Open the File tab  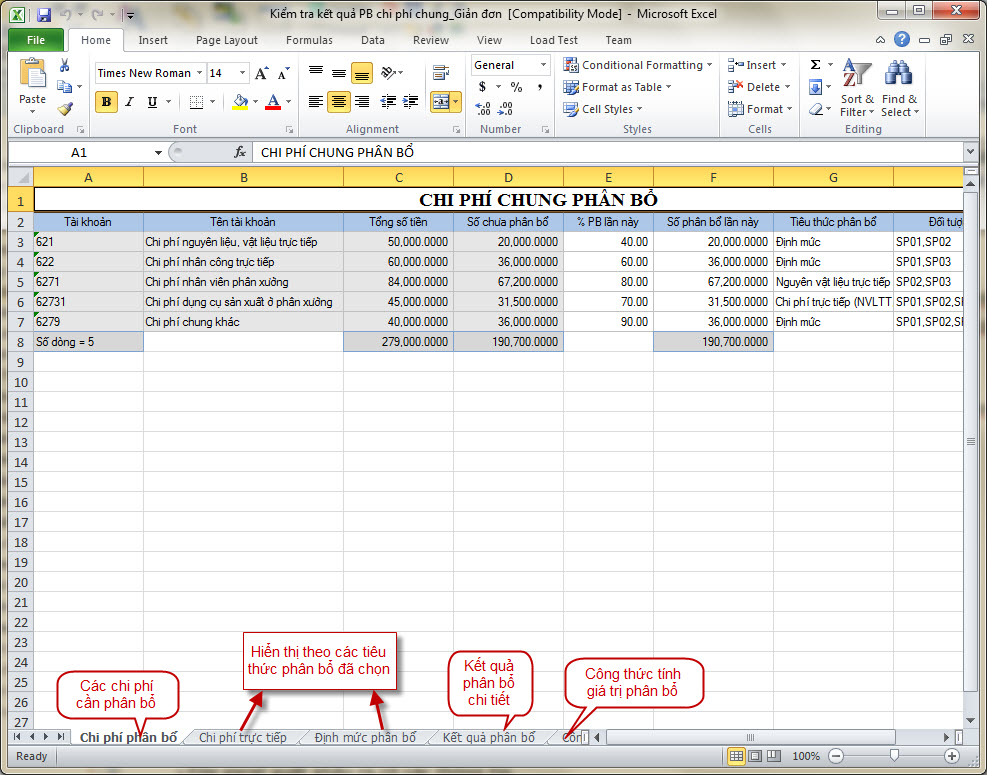pos(36,40)
